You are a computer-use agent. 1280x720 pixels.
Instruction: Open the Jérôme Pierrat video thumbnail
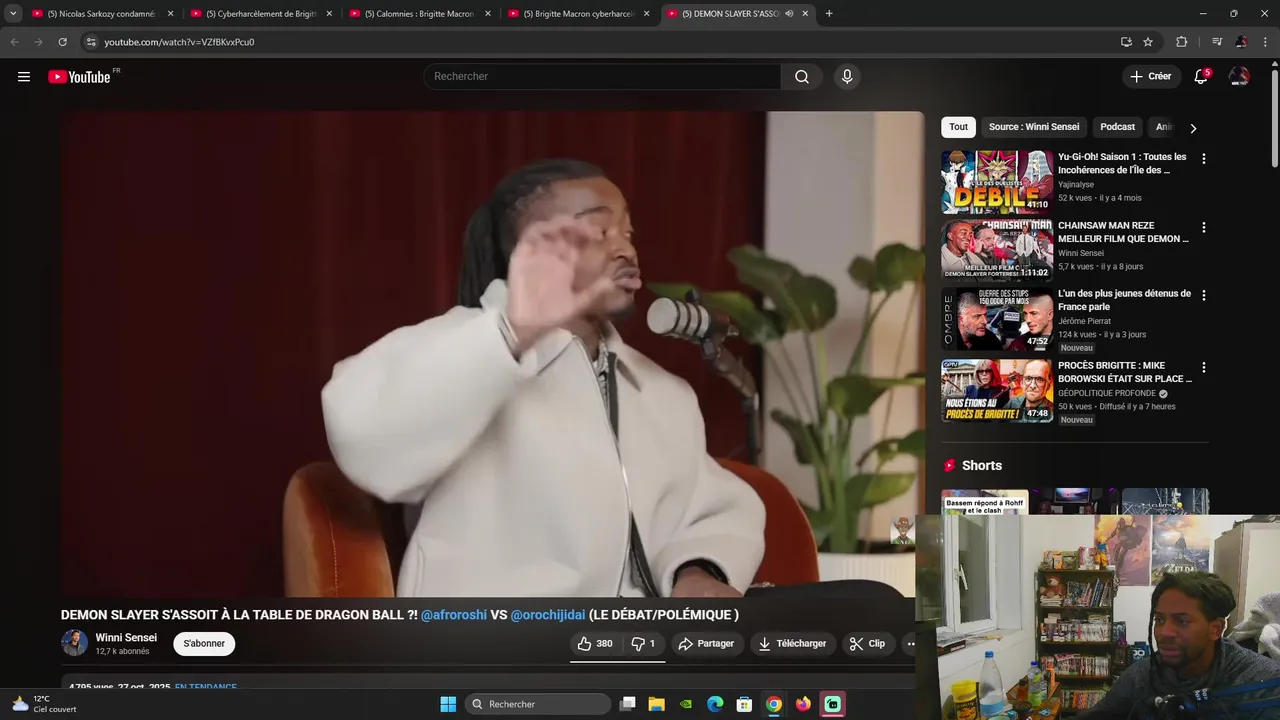coord(997,319)
